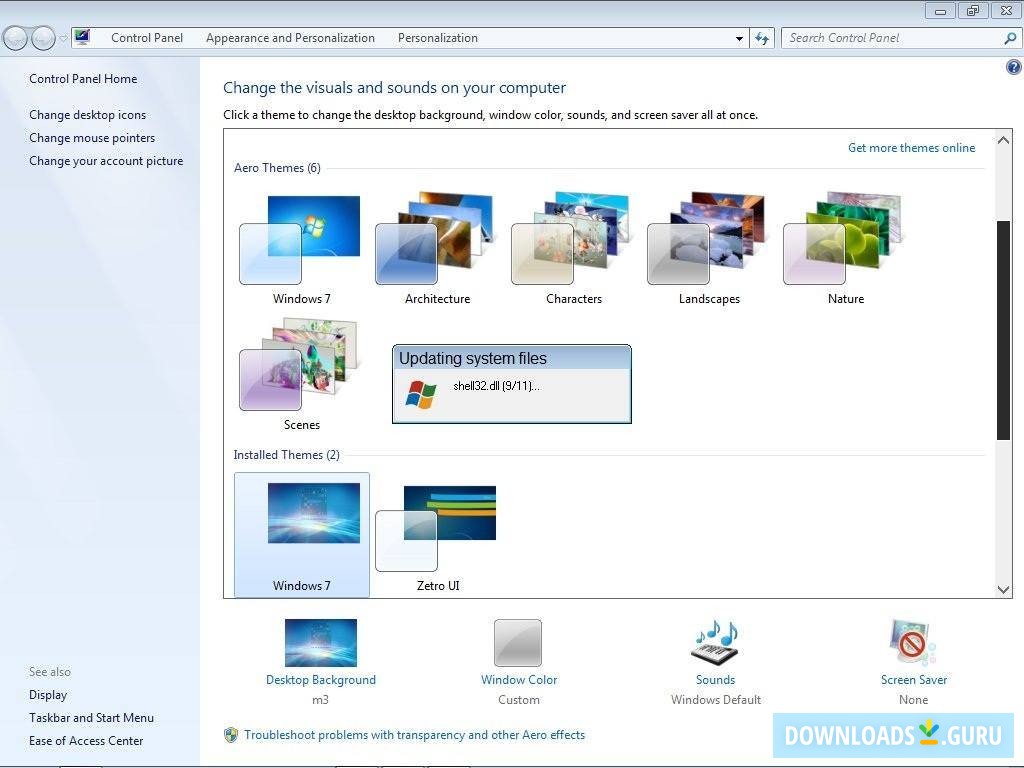This screenshot has width=1024, height=768.
Task: Open Get more themes online
Action: coord(911,147)
